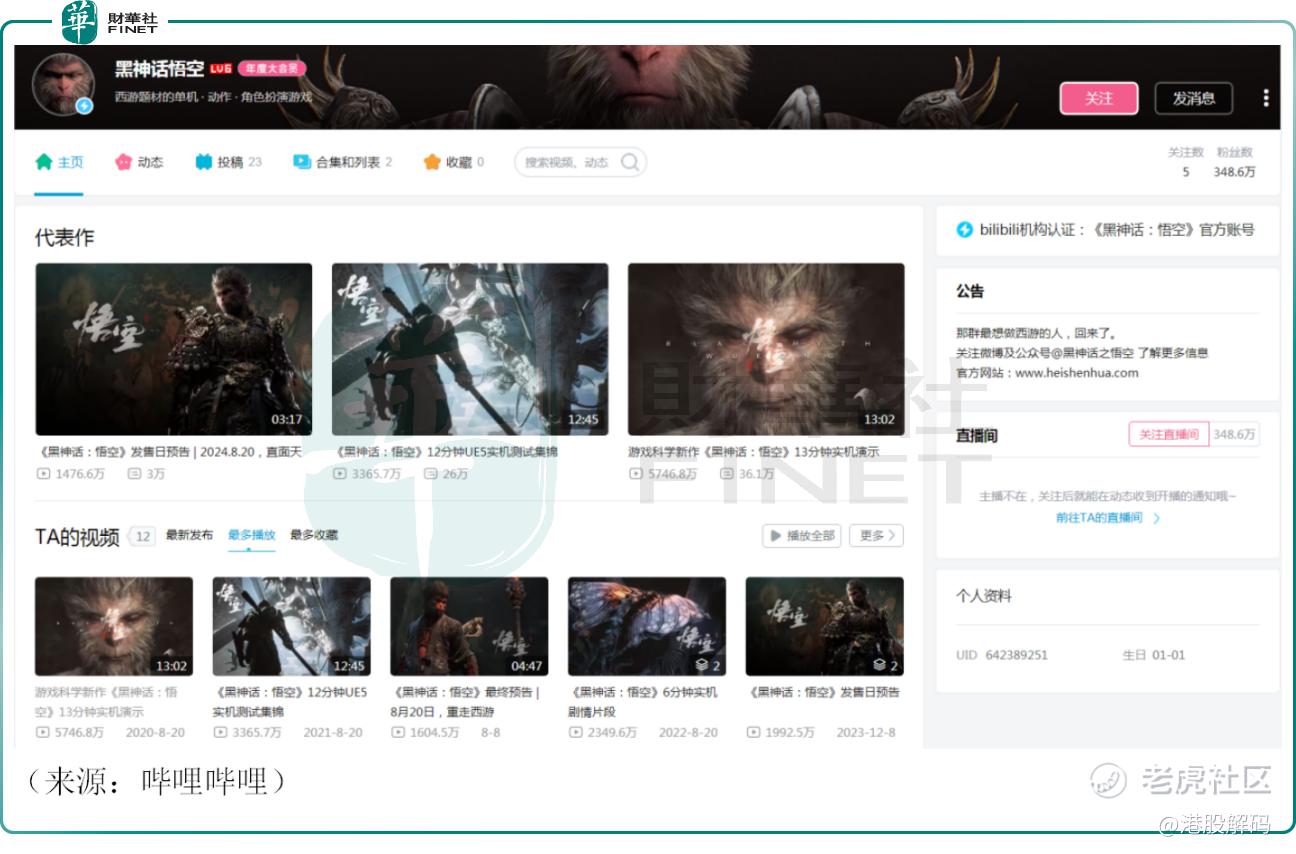1296x854 pixels.
Task: Open the three-dot more options menu
Action: tap(1266, 98)
